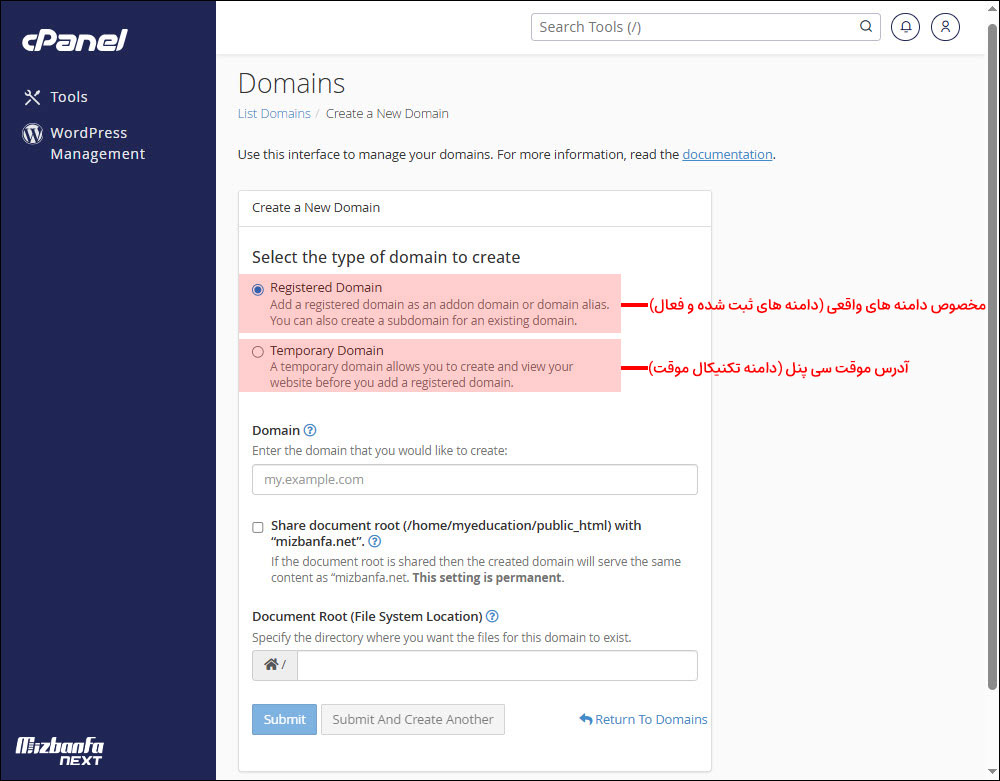Click the search magnifier icon
This screenshot has height=781, width=1000.
click(x=866, y=27)
